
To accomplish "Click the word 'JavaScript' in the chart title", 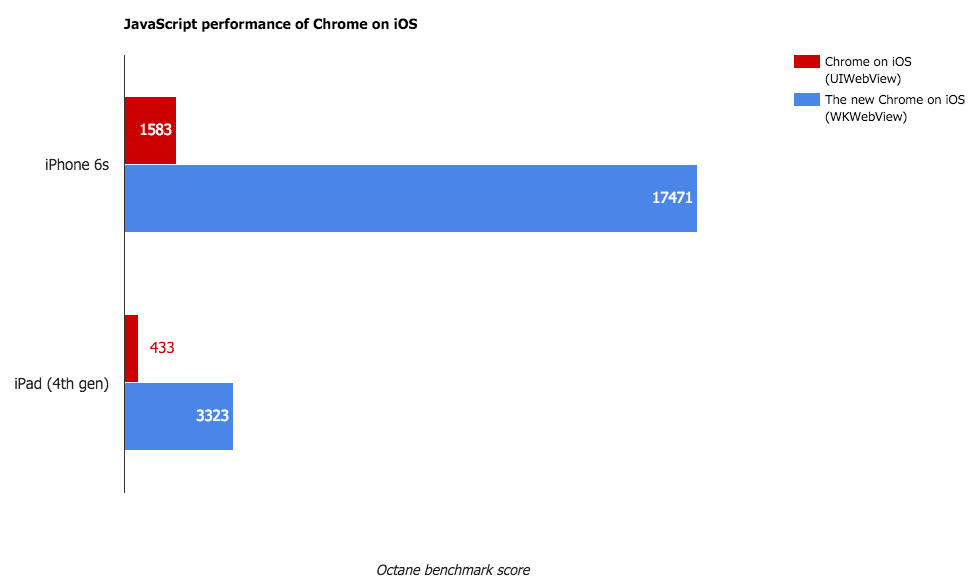I will [x=157, y=24].
